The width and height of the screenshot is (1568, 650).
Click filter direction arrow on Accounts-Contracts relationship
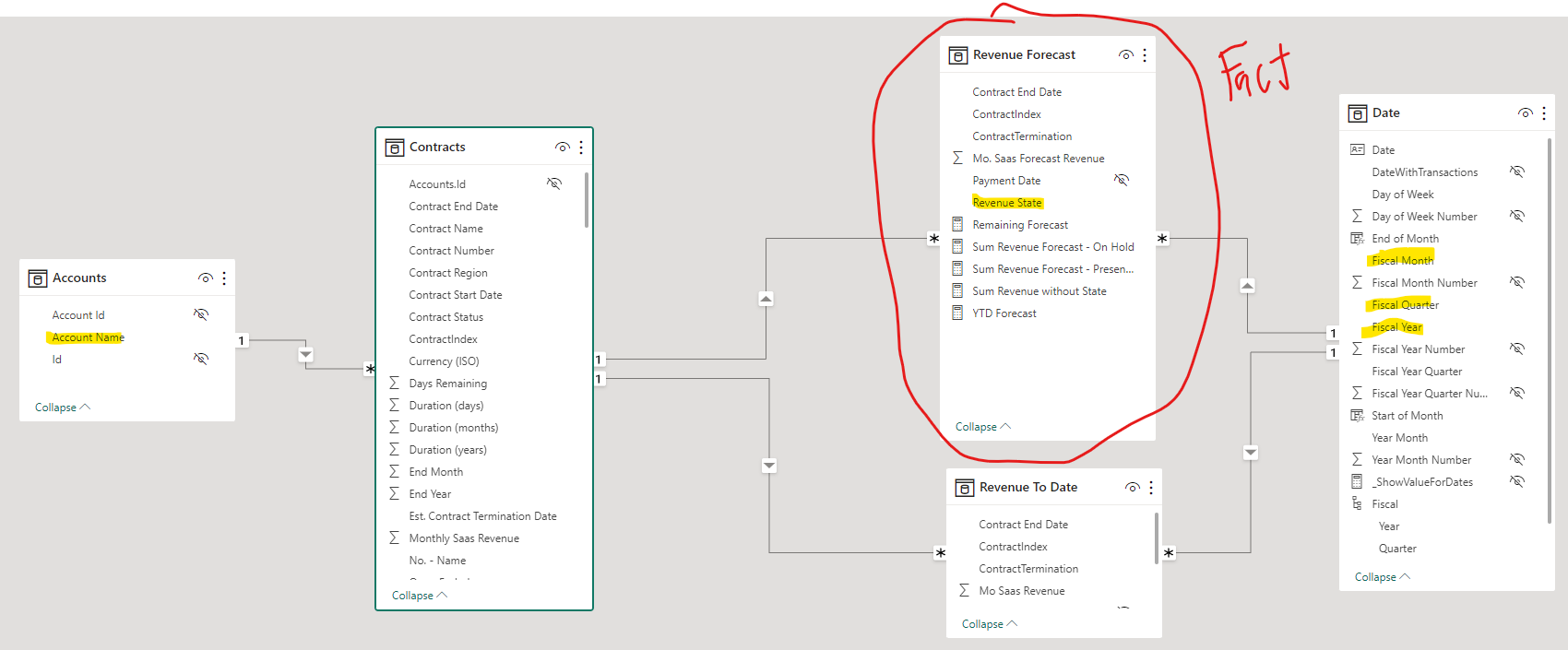tap(306, 354)
